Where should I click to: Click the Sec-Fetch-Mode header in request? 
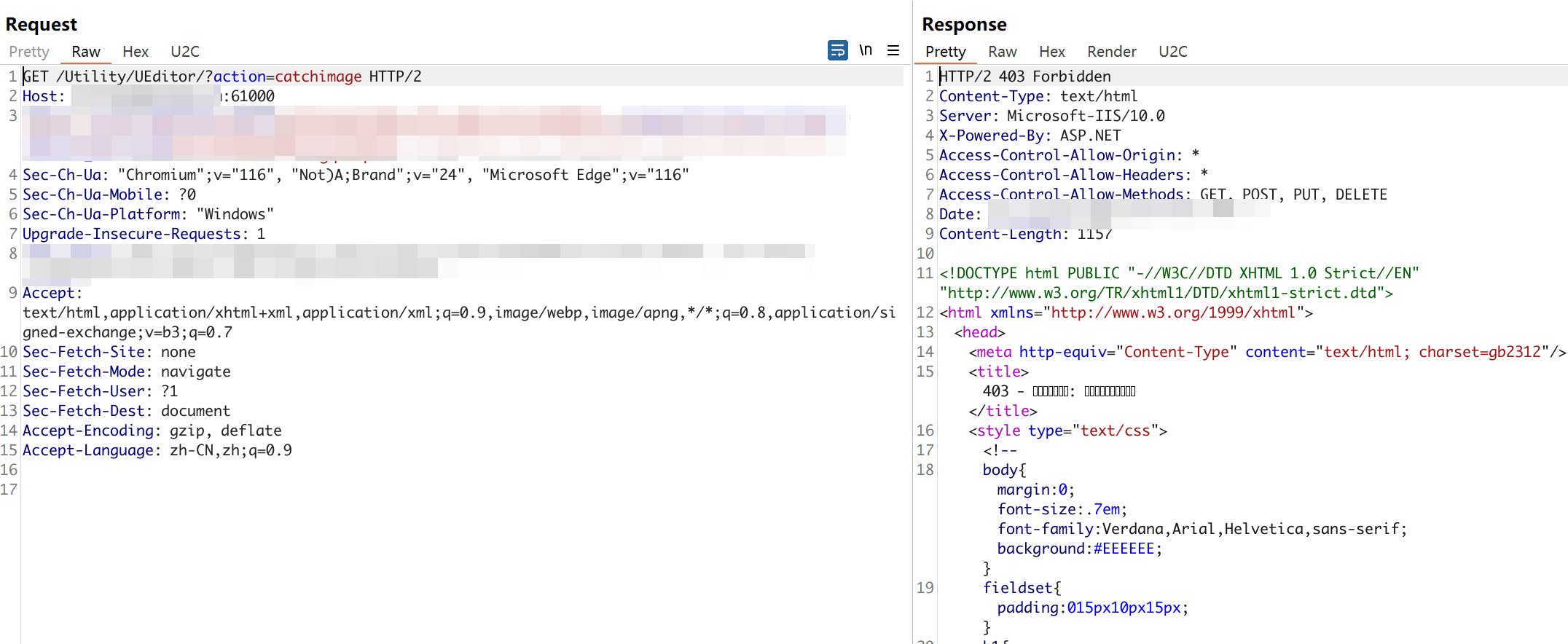[84, 372]
